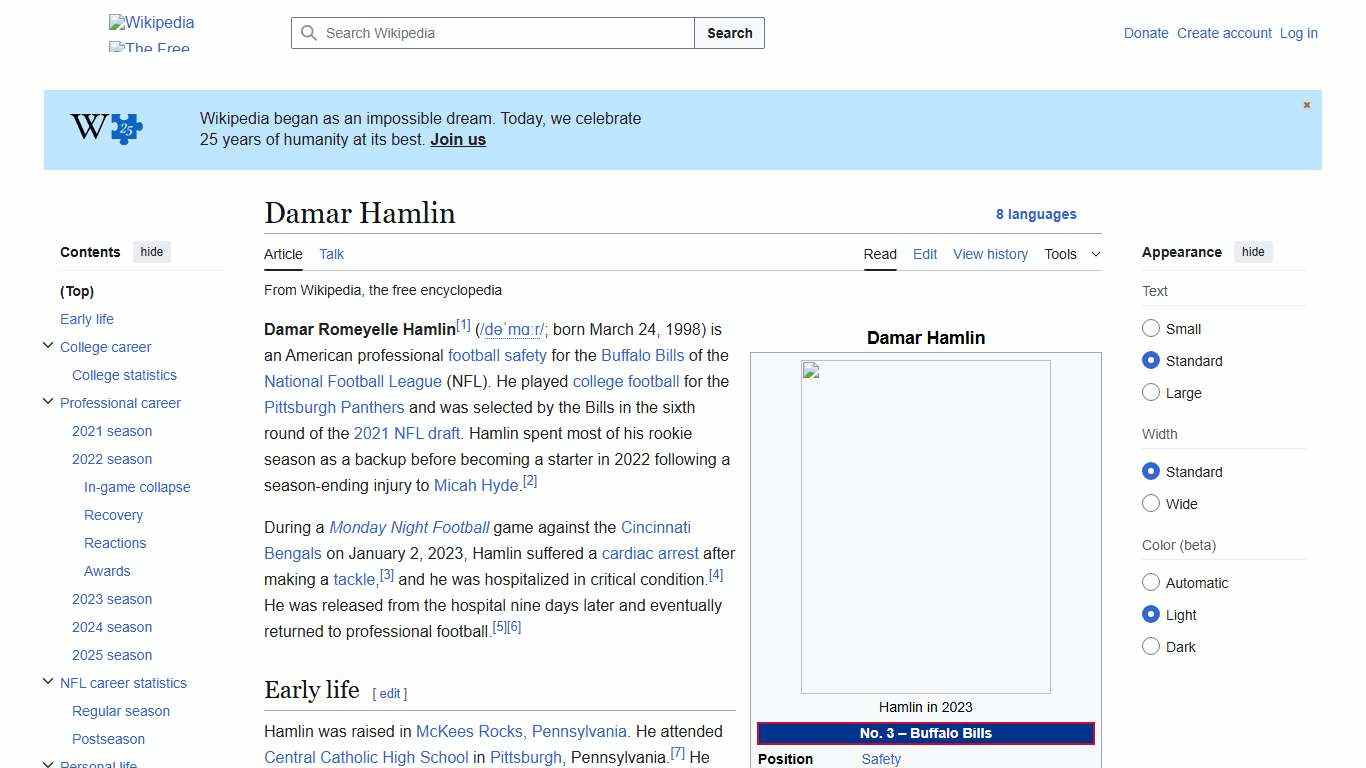
Task: Open the View history tab
Action: point(990,254)
